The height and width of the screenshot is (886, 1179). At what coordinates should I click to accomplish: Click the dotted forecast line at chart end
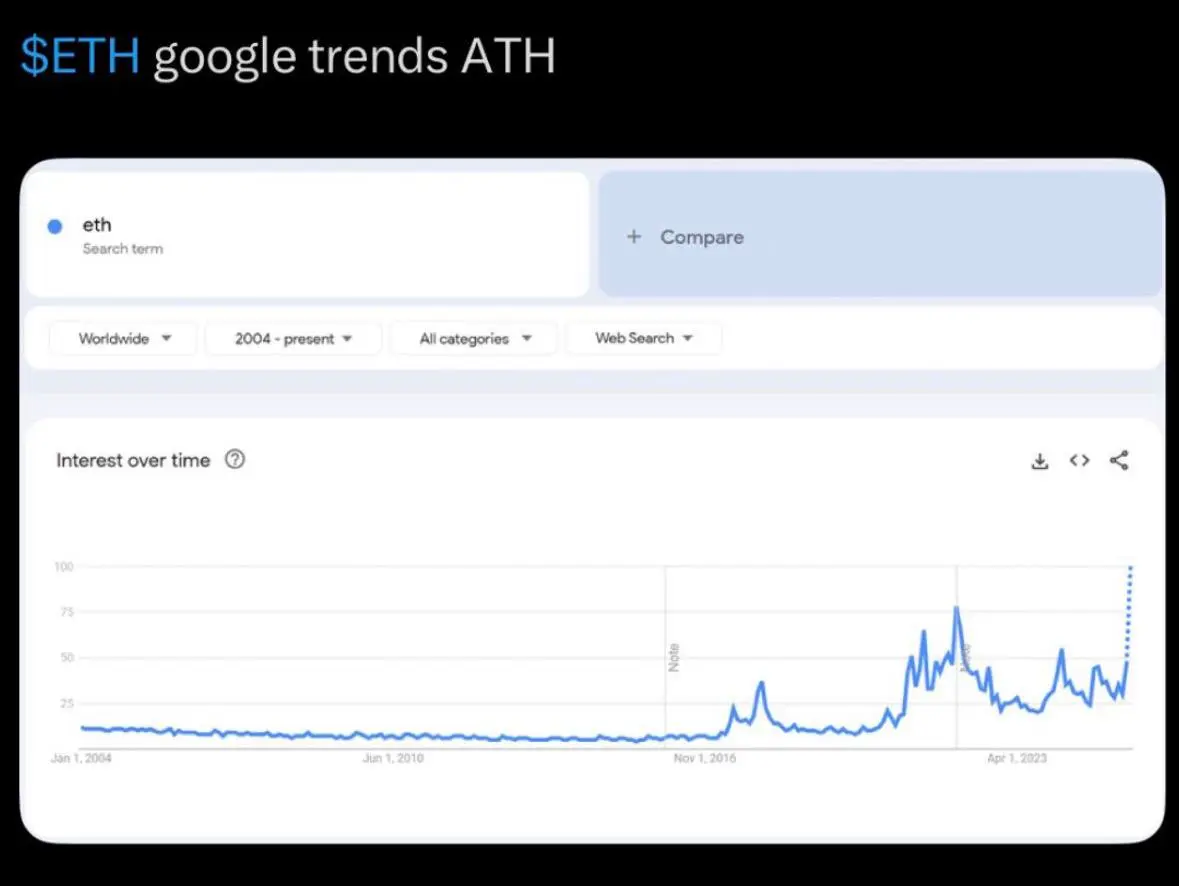(1129, 613)
